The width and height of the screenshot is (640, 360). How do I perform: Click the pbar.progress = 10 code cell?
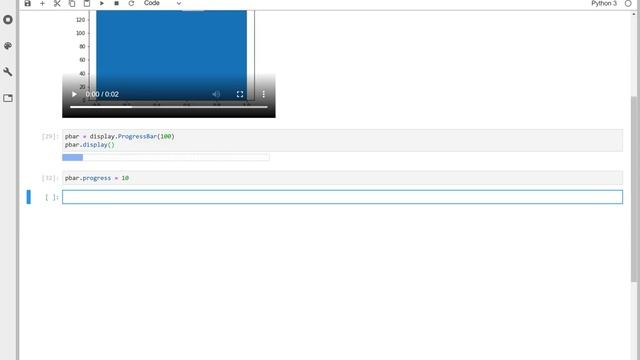[342, 178]
